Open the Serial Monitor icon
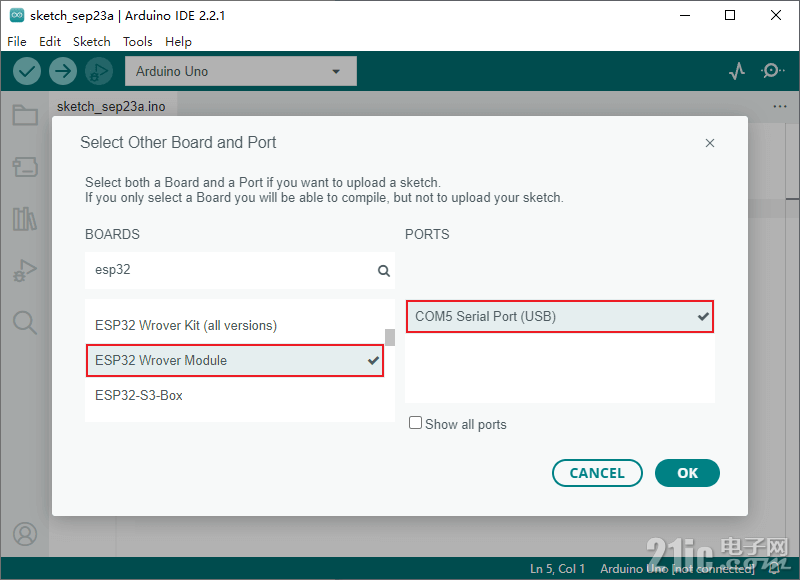Viewport: 800px width, 580px height. (772, 70)
